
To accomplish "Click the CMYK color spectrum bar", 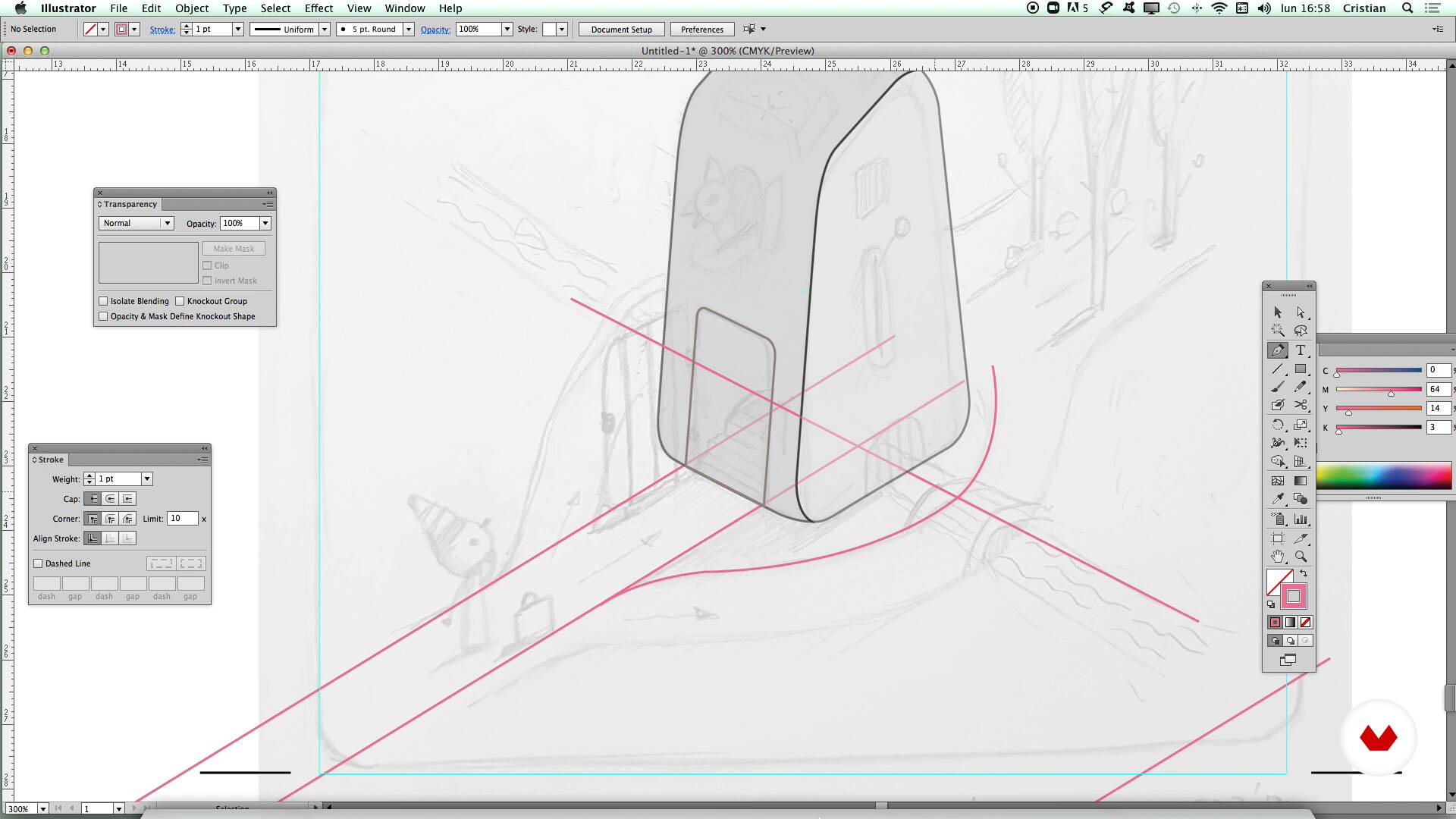I will pos(1384,477).
